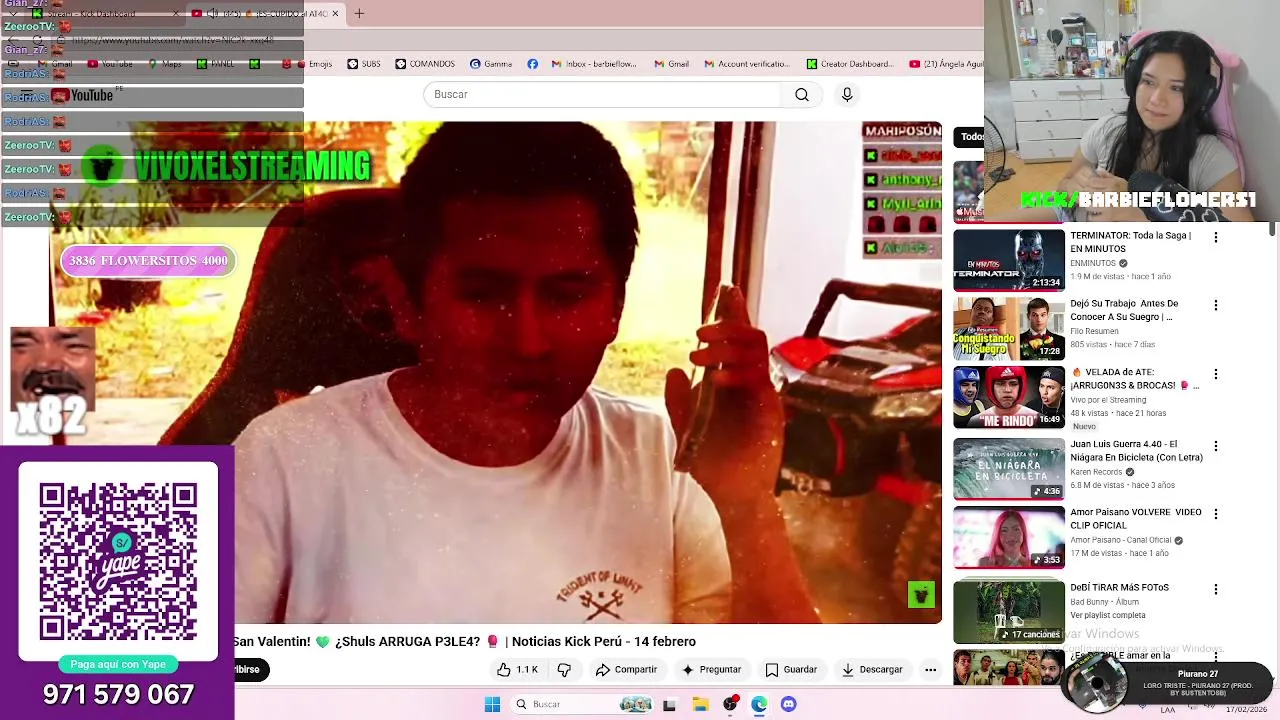Click title 'TERMINATOR: Toda la Saga'

pyautogui.click(x=1130, y=242)
